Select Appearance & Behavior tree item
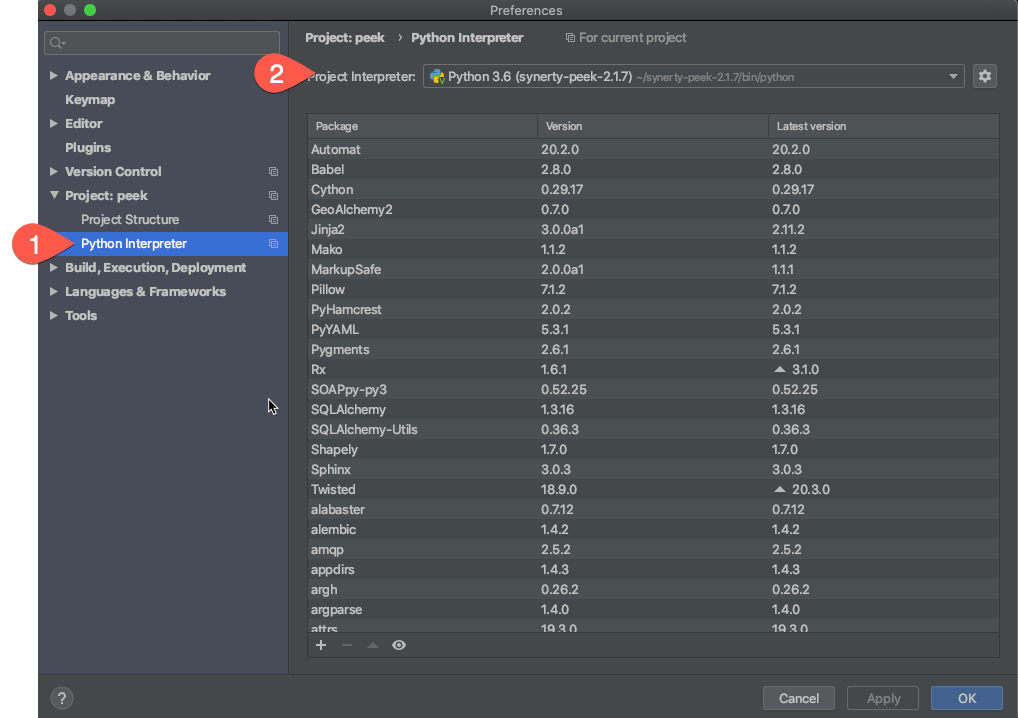Viewport: 1018px width, 718px height. tap(138, 75)
